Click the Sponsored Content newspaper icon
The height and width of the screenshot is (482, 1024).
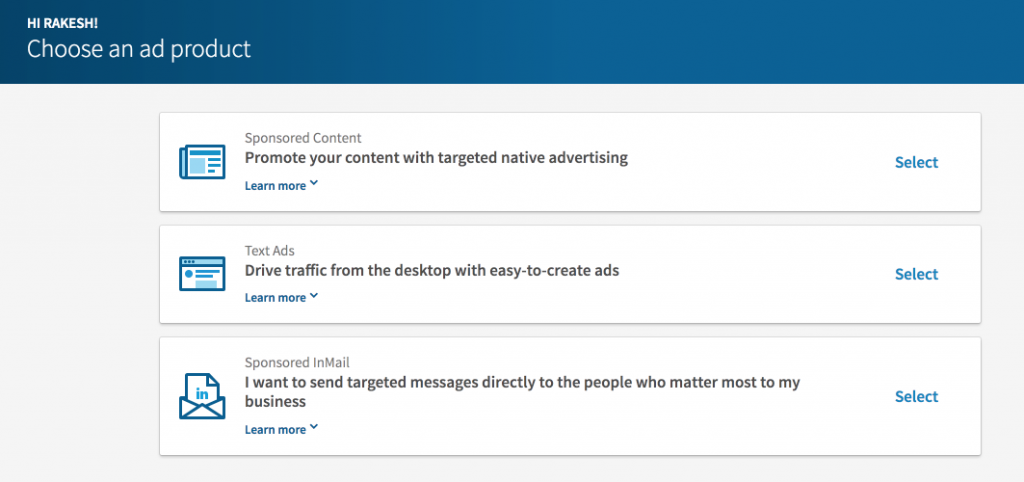pyautogui.click(x=202, y=162)
